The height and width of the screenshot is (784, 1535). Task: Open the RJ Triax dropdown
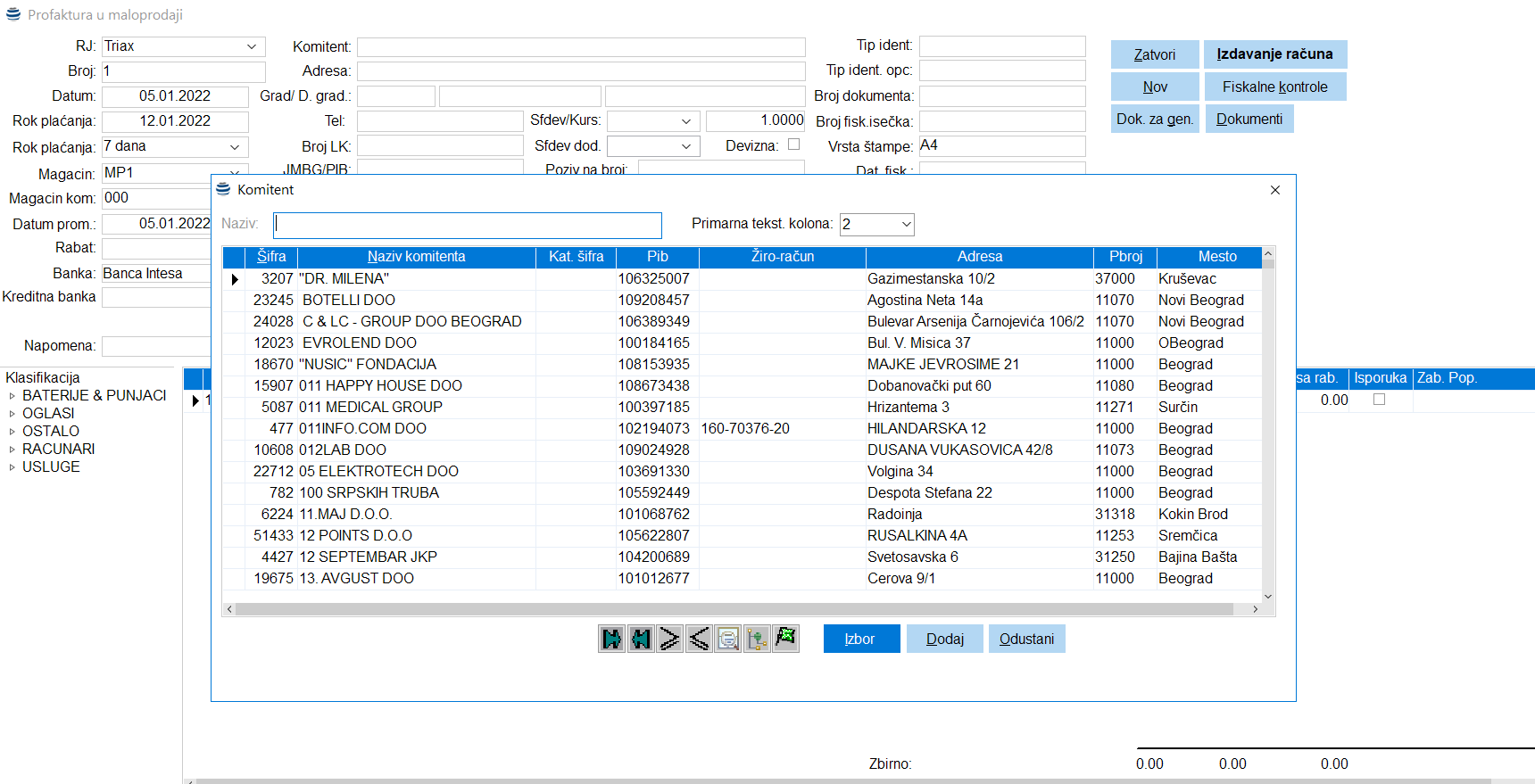coord(252,46)
